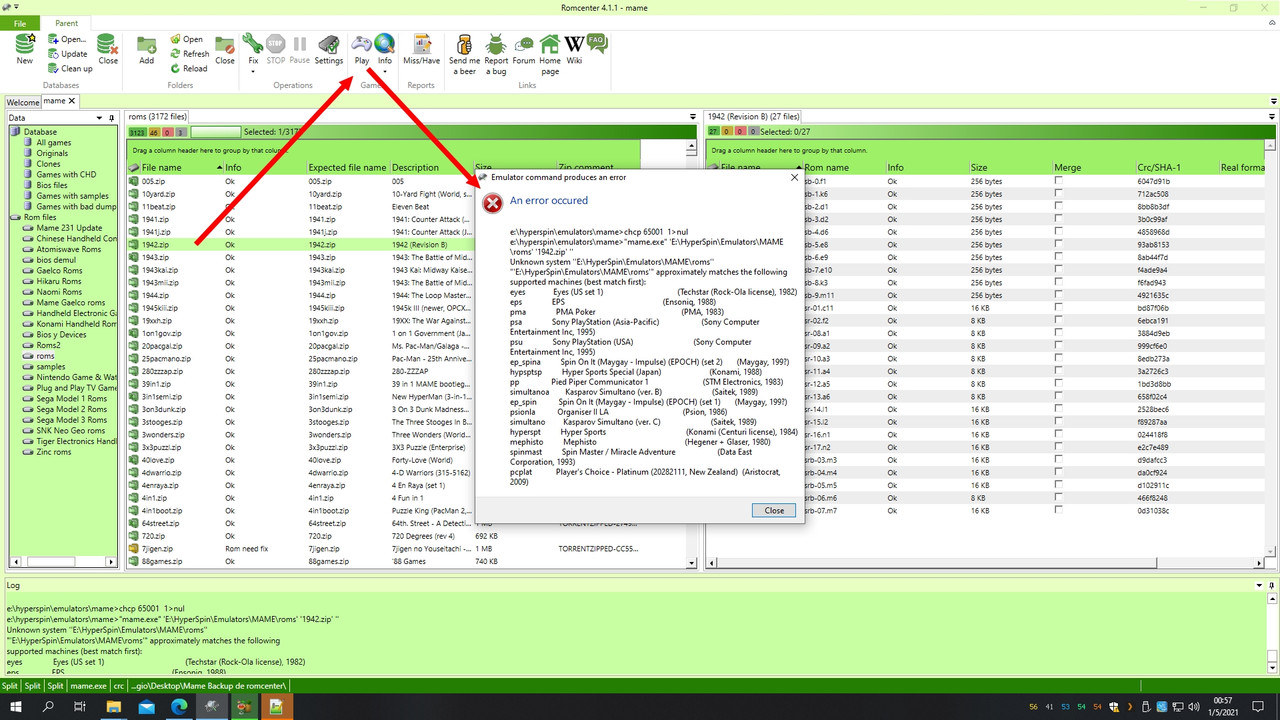
Task: Toggle Merge checkbox for sb-1.k6
Action: point(1059,194)
